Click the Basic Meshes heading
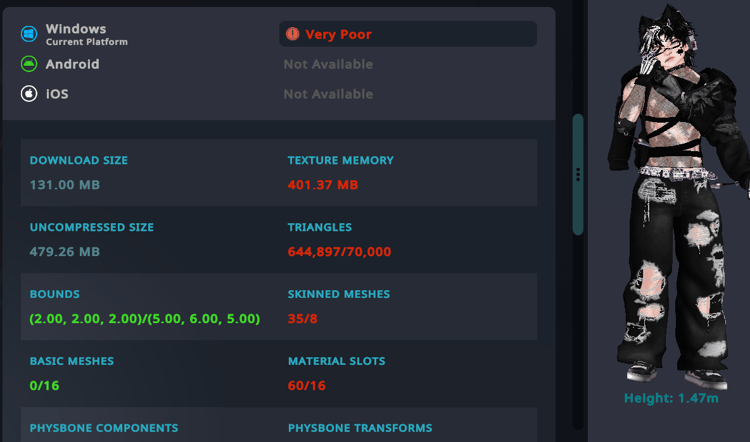The width and height of the screenshot is (750, 442). pos(72,361)
